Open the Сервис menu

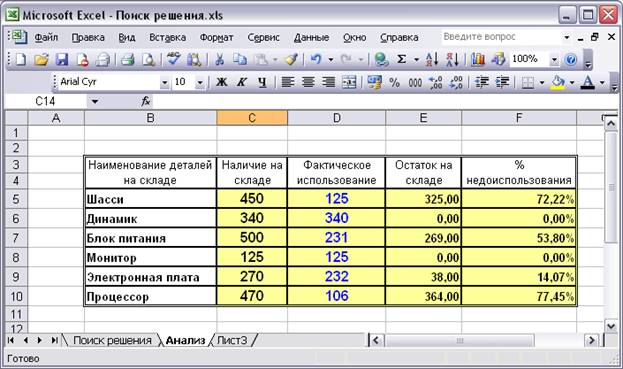(x=263, y=37)
